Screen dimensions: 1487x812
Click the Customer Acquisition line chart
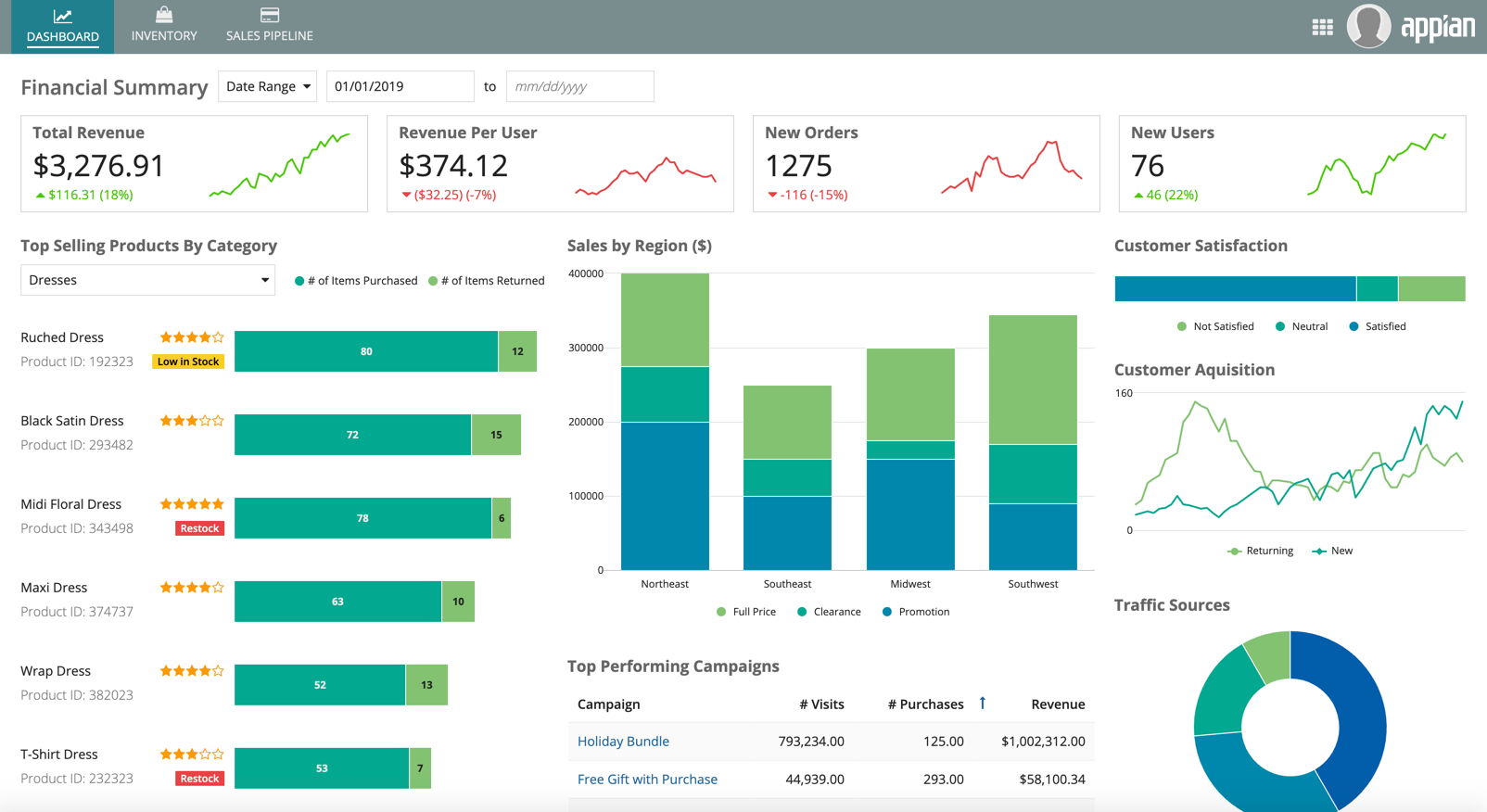1298,463
